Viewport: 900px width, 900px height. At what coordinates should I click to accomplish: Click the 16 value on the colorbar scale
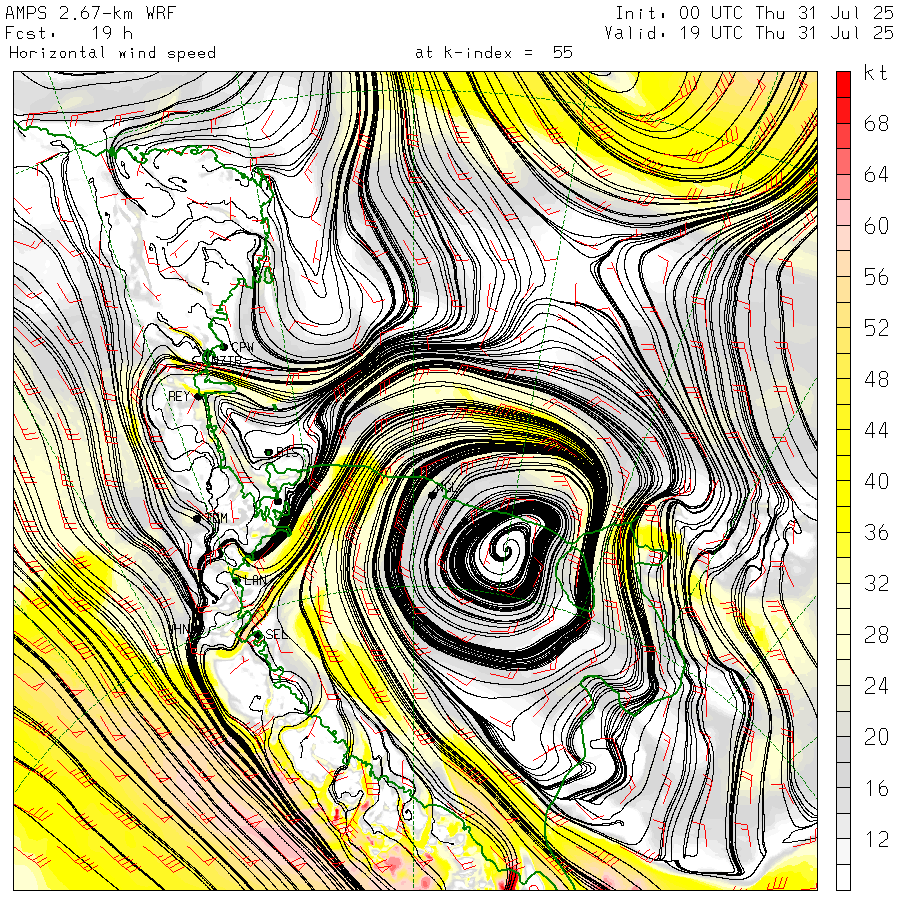[876, 788]
